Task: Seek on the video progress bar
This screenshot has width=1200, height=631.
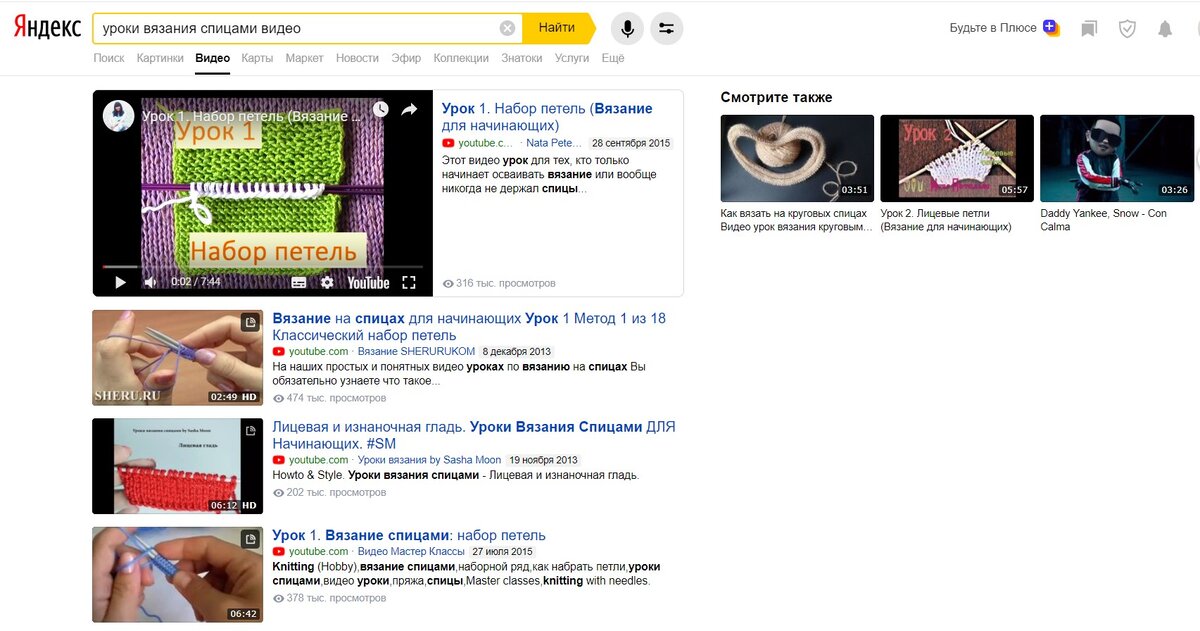Action: tap(263, 267)
